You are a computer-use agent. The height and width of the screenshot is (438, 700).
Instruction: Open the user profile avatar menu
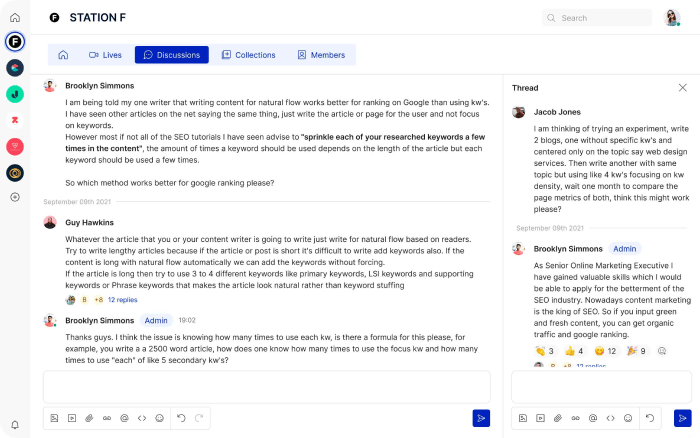click(x=672, y=18)
